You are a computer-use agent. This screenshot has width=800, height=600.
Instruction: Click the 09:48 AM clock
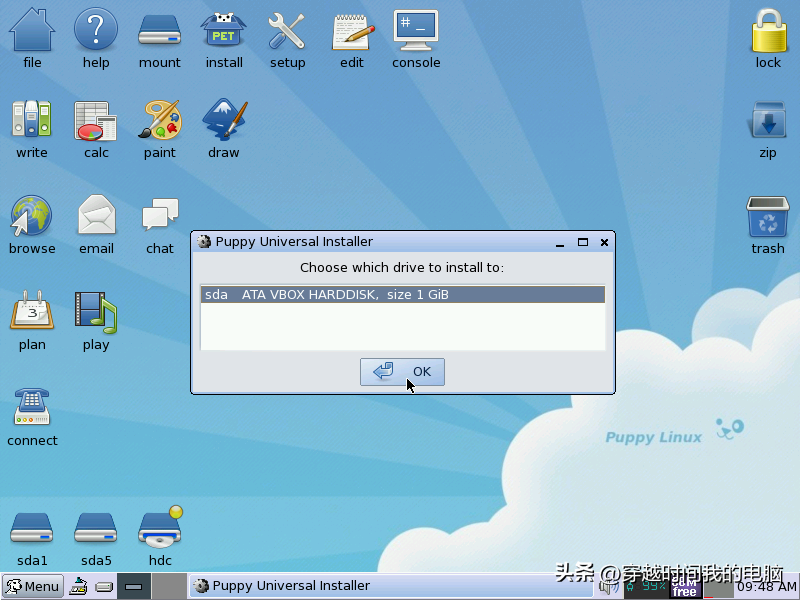pos(766,588)
